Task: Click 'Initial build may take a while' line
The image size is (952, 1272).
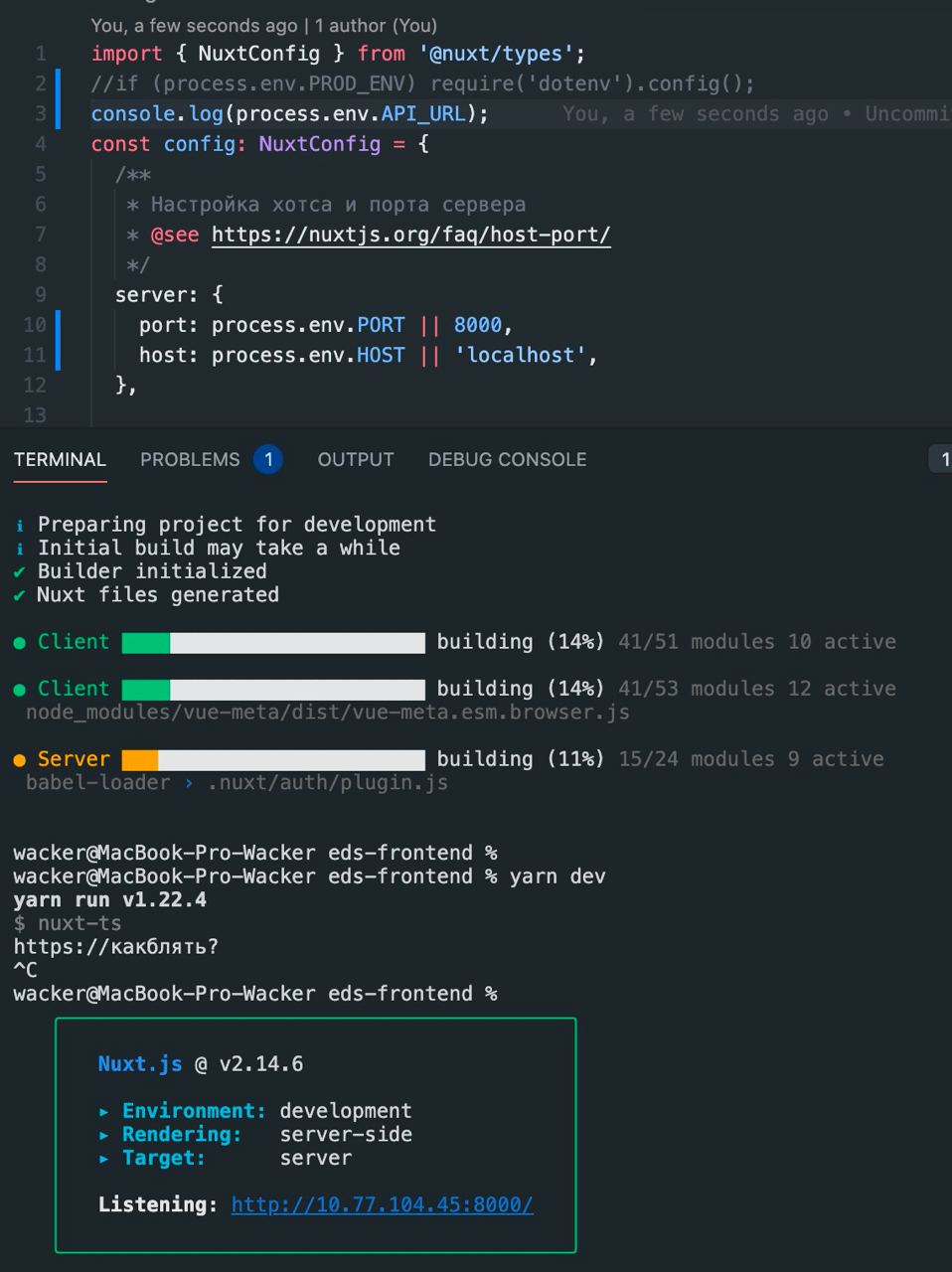Action: coord(219,548)
